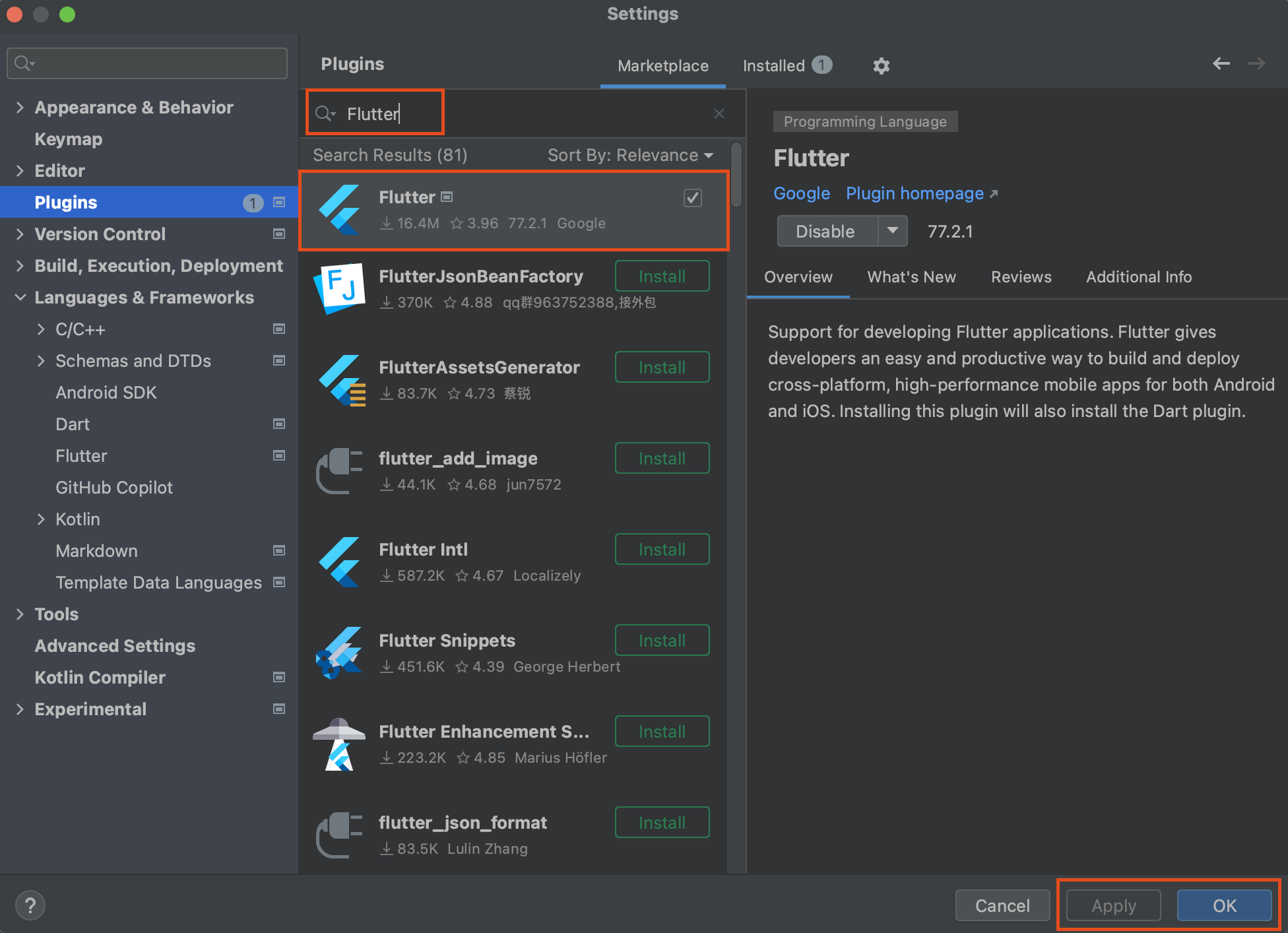The image size is (1288, 933).
Task: Open the What's New tab
Action: tap(911, 276)
